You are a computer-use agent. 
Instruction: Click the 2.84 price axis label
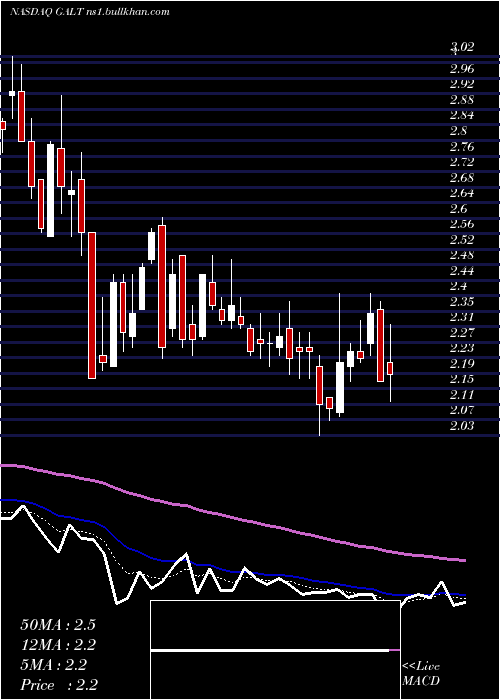462,115
